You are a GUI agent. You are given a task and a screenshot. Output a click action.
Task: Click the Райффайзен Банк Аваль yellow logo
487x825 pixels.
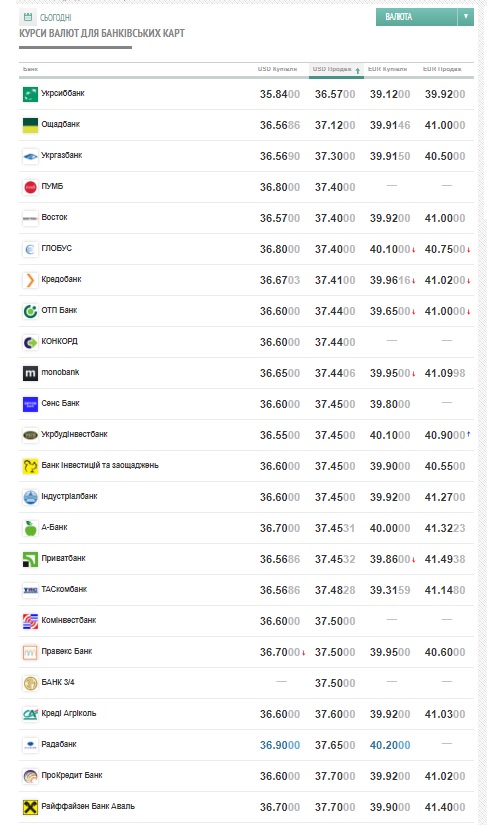31,807
